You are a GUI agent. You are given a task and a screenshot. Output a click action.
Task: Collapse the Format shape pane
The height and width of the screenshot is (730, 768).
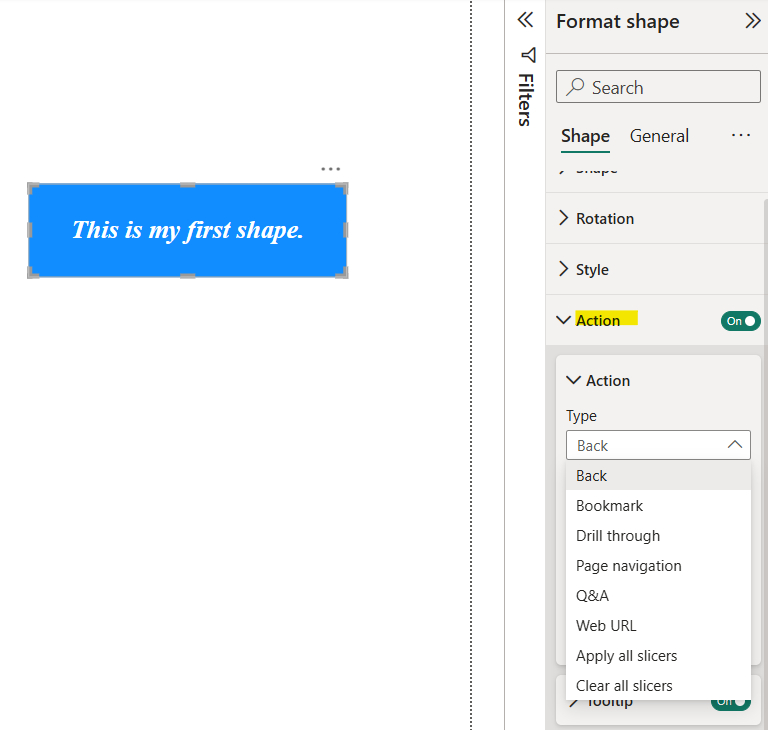pos(752,21)
